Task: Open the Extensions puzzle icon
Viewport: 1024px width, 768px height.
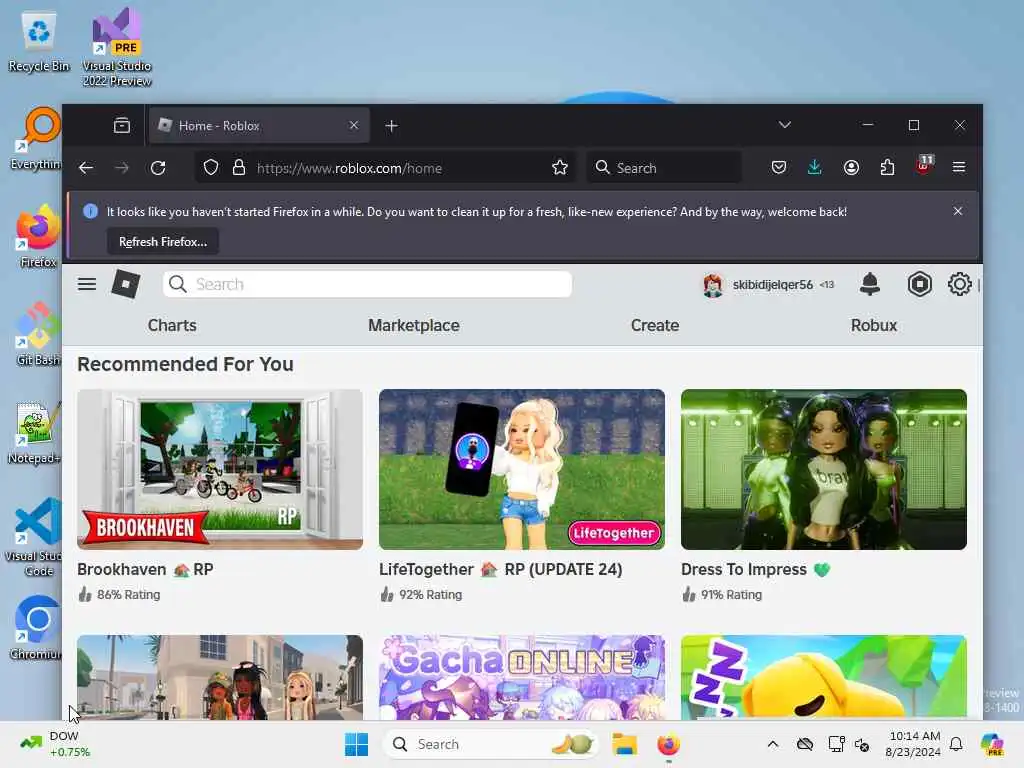Action: (x=887, y=168)
